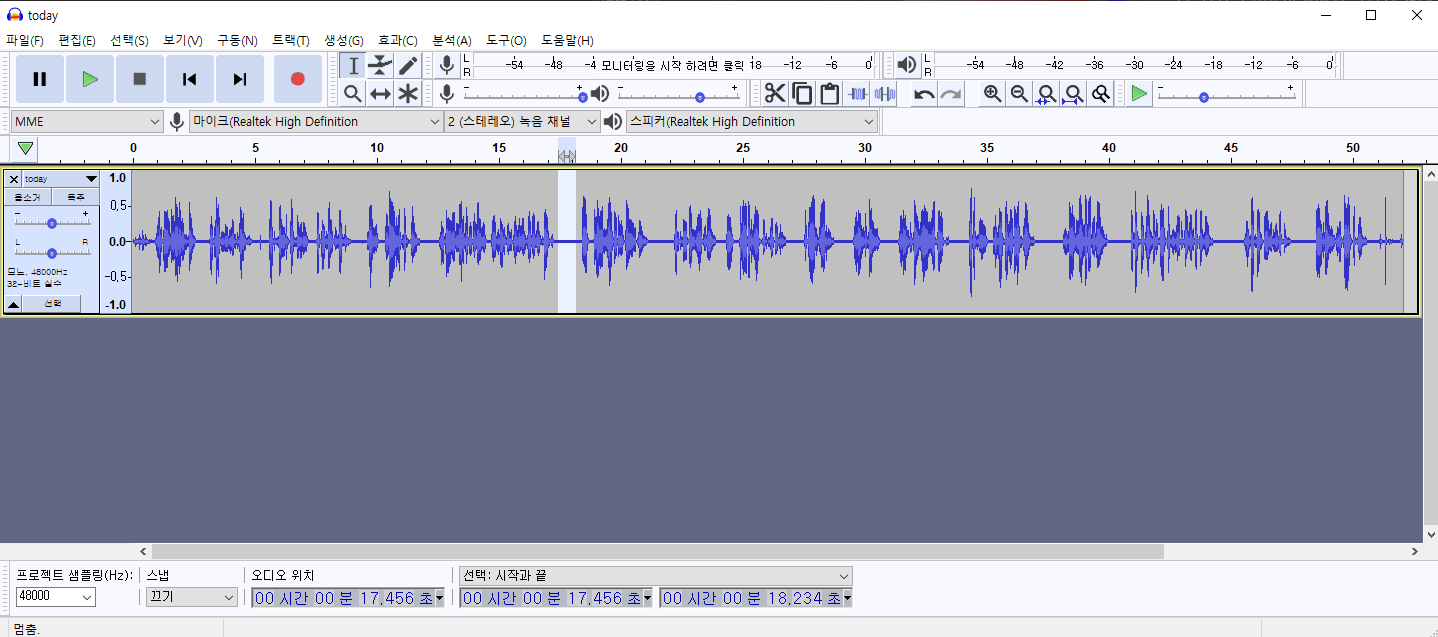The width and height of the screenshot is (1438, 637).
Task: Paste clipboard audio
Action: pyautogui.click(x=829, y=94)
